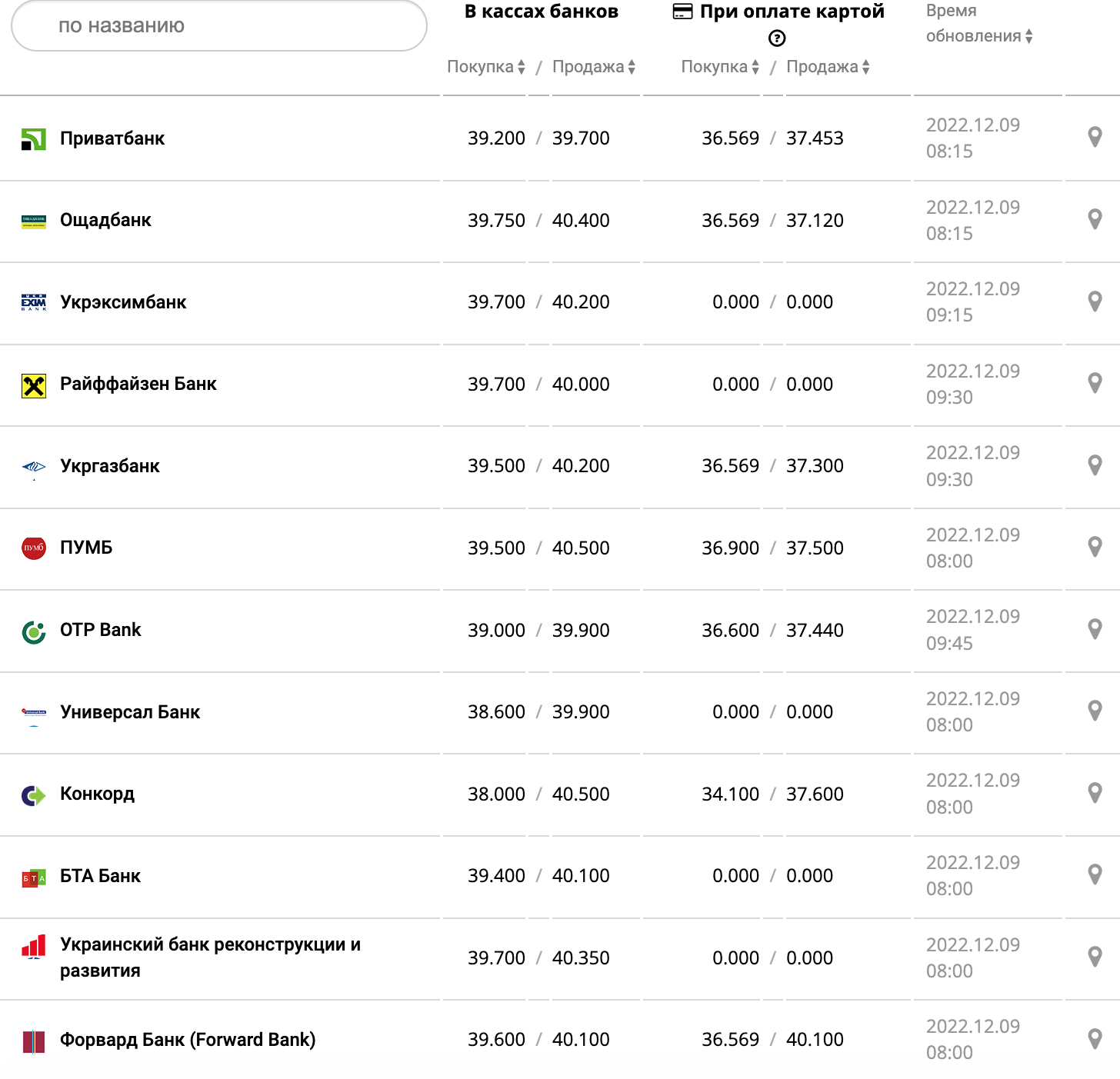Sort by cash desk Покупка column
This screenshot has width=1120, height=1079.
(x=486, y=67)
